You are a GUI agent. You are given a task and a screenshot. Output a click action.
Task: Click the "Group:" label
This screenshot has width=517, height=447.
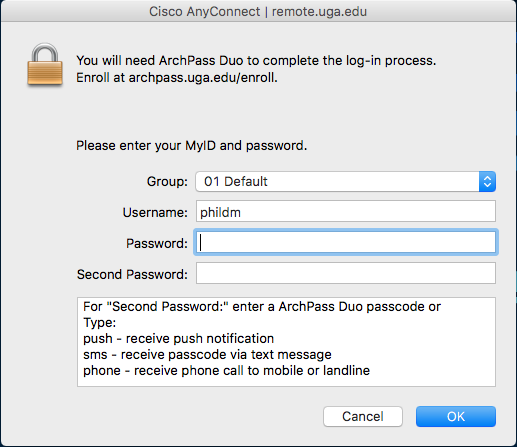167,182
